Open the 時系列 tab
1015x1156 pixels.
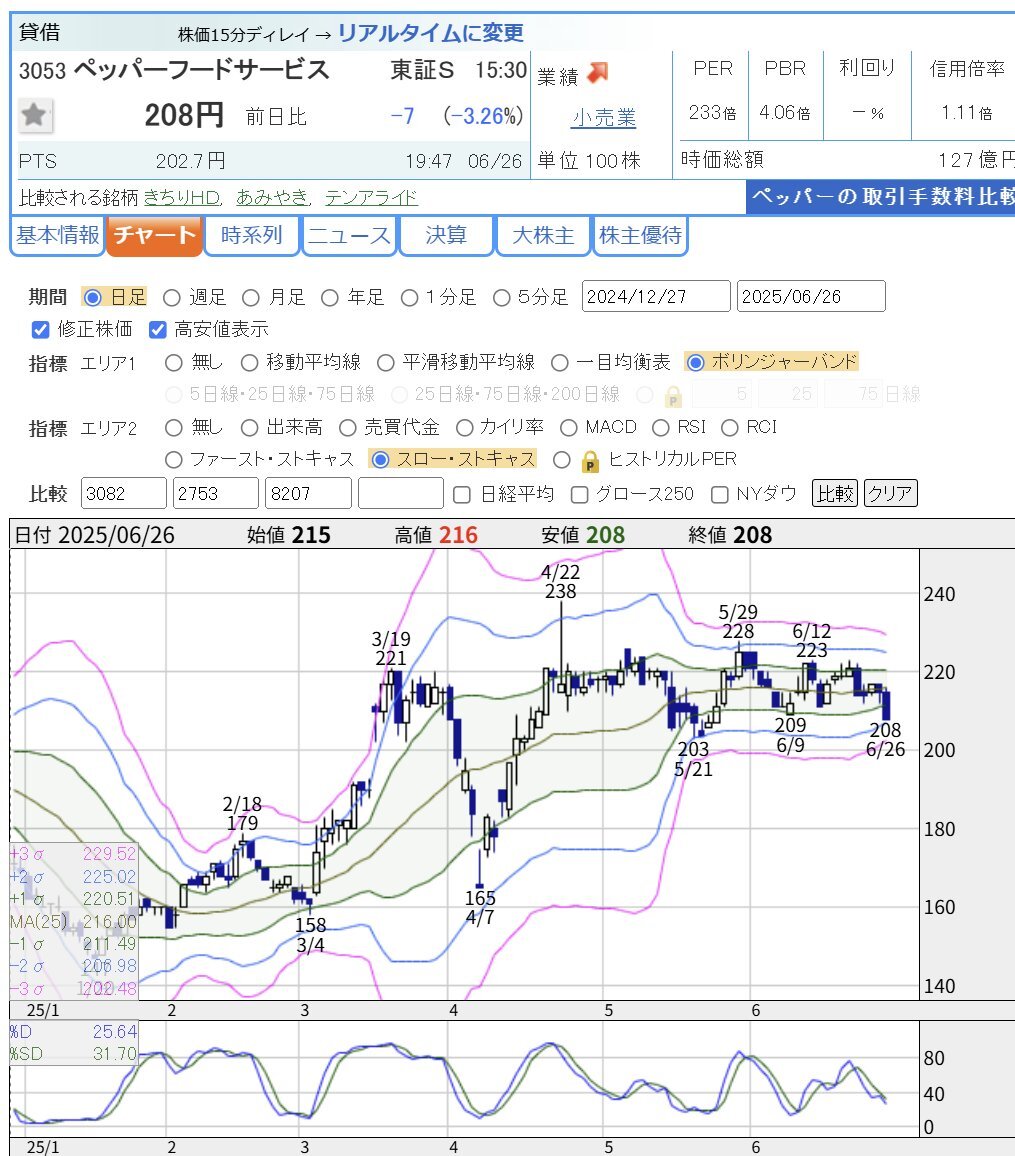click(251, 236)
